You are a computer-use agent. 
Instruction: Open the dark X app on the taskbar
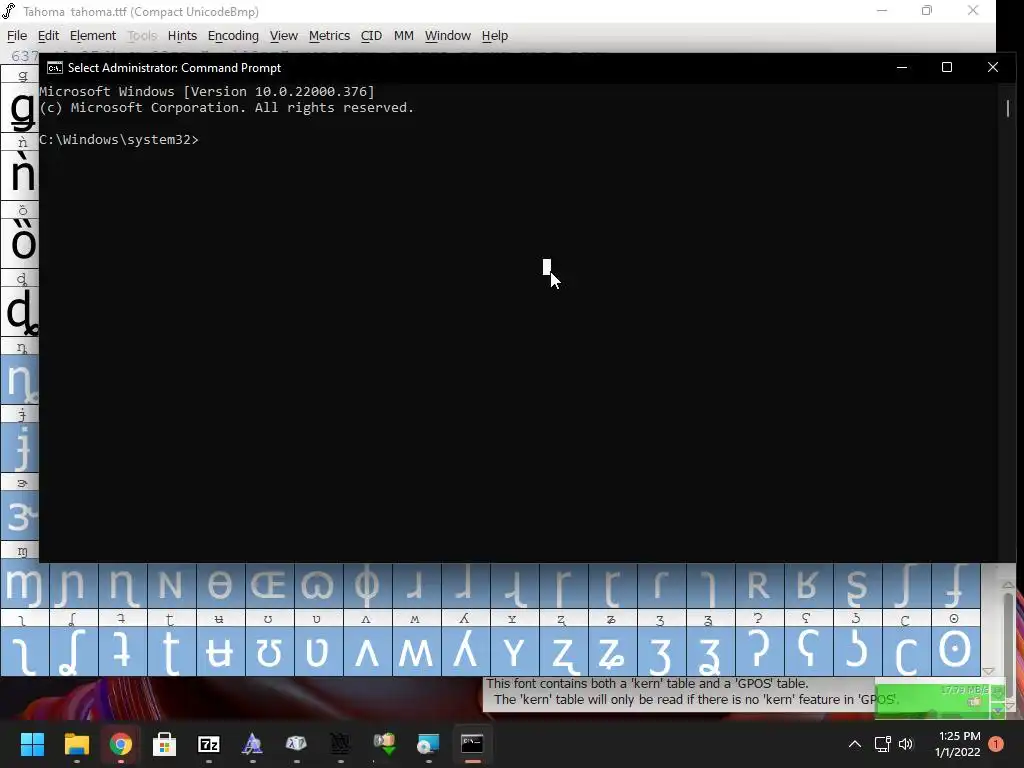340,744
